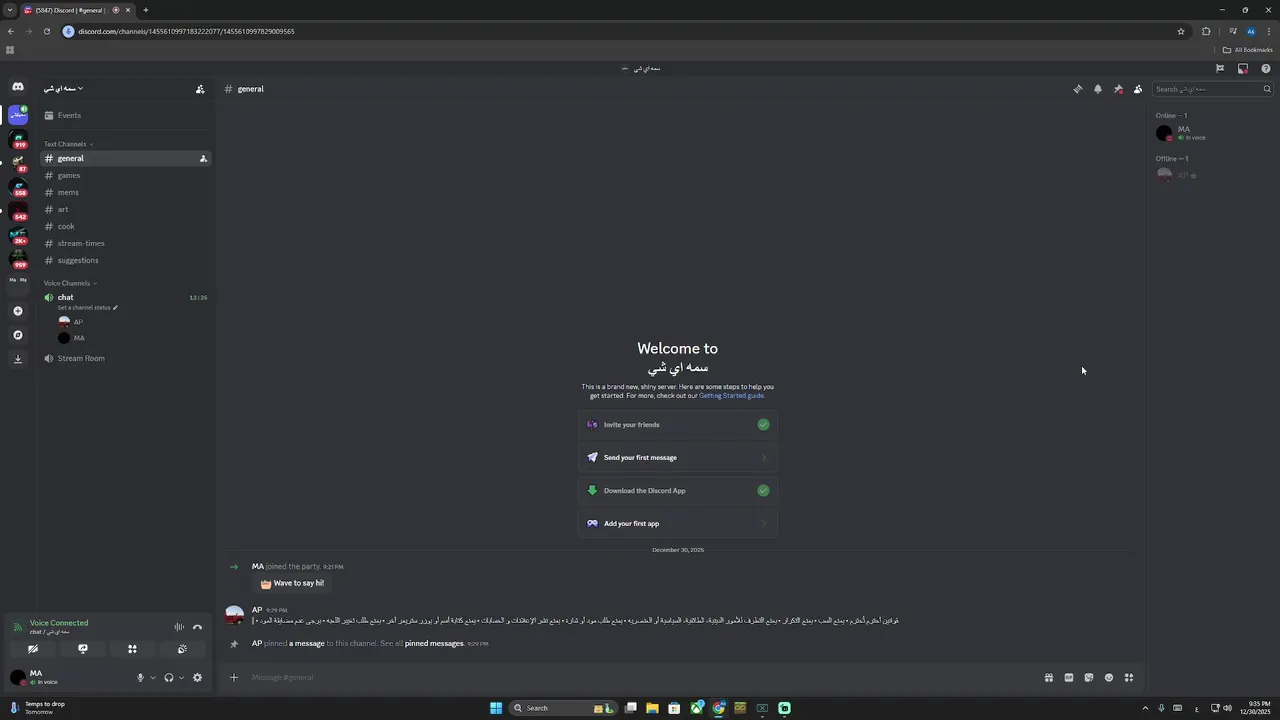Open User Settings gear icon

pyautogui.click(x=197, y=677)
